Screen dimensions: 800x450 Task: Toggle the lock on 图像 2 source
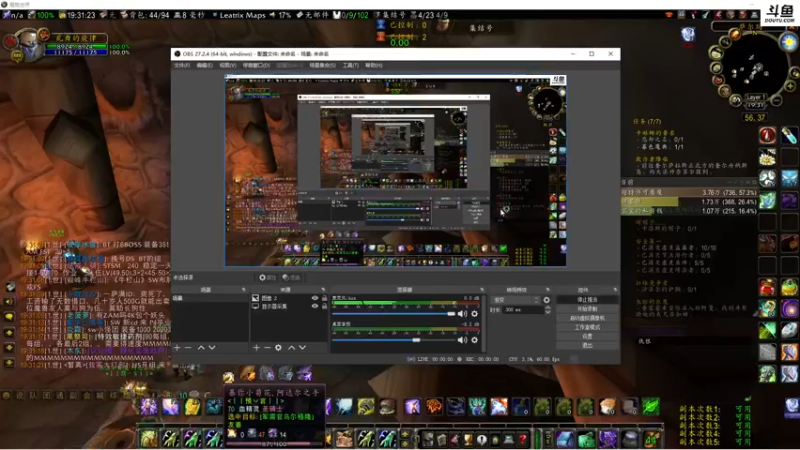coord(324,298)
